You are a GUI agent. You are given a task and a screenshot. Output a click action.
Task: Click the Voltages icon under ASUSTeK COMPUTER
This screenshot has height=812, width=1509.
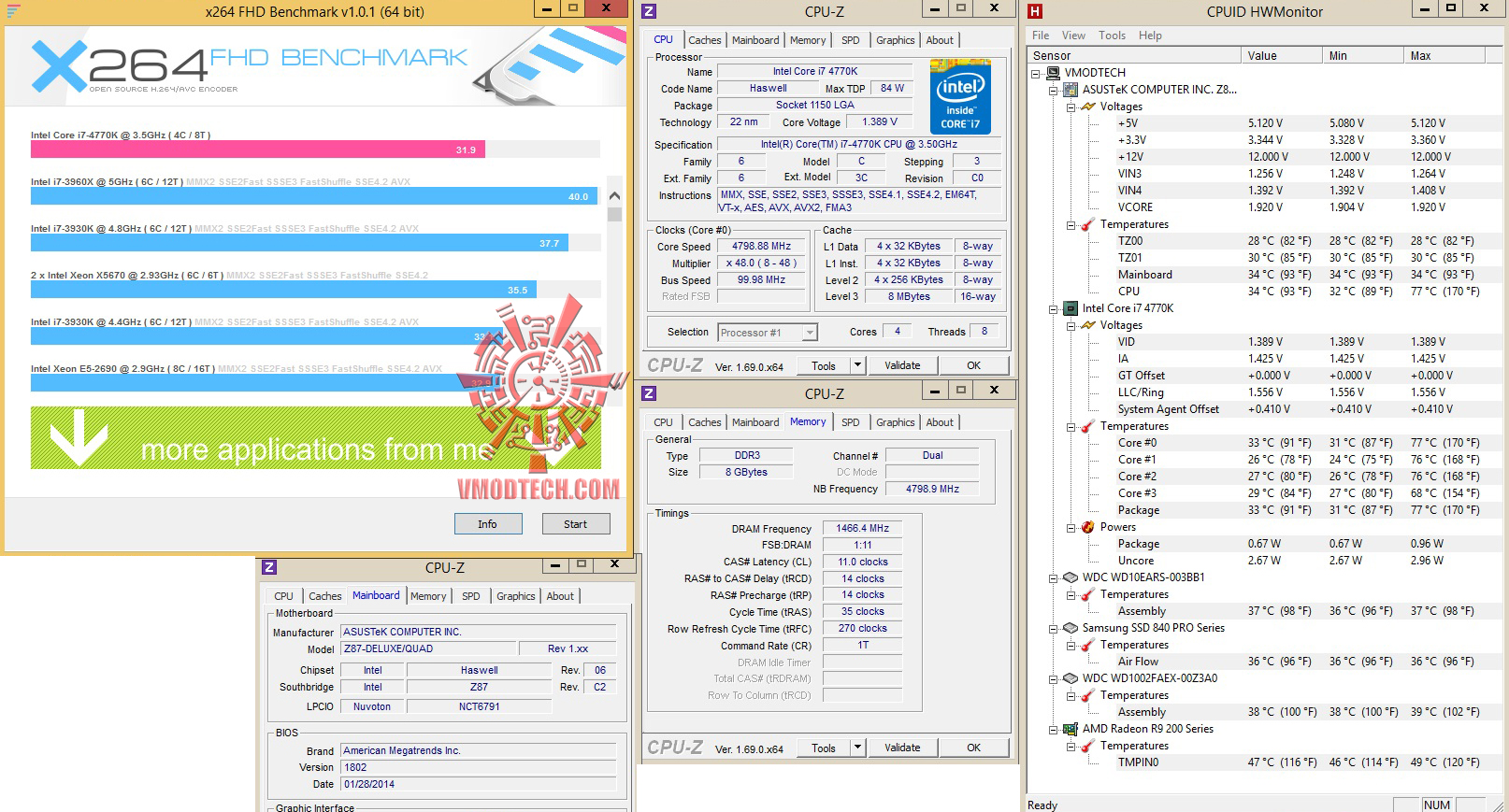pos(1088,107)
